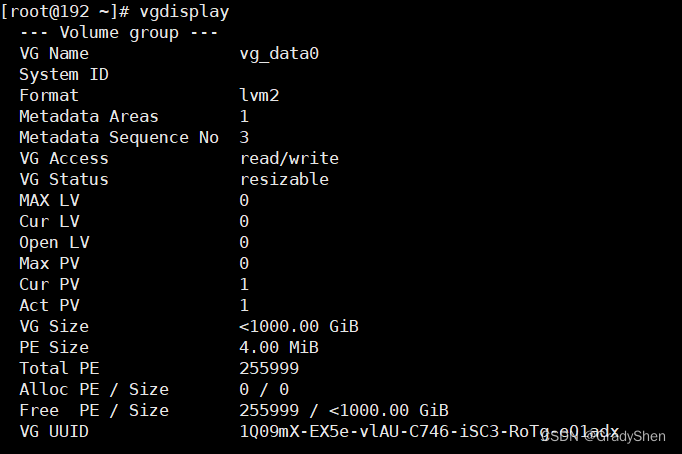Click the Cur PV label
This screenshot has height=454, width=682.
tap(48, 284)
